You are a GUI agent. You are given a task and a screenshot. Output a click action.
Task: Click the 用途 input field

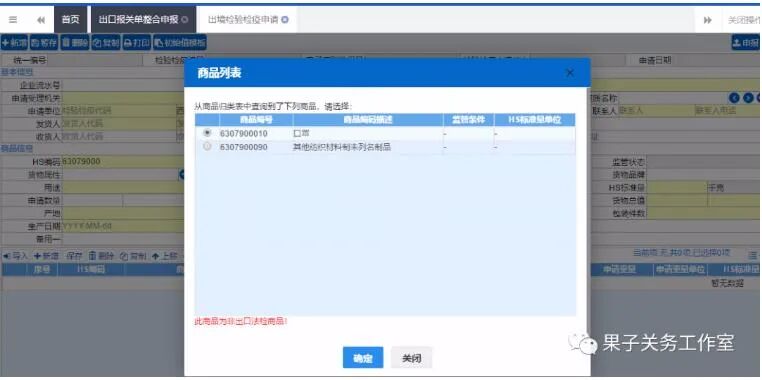123,187
